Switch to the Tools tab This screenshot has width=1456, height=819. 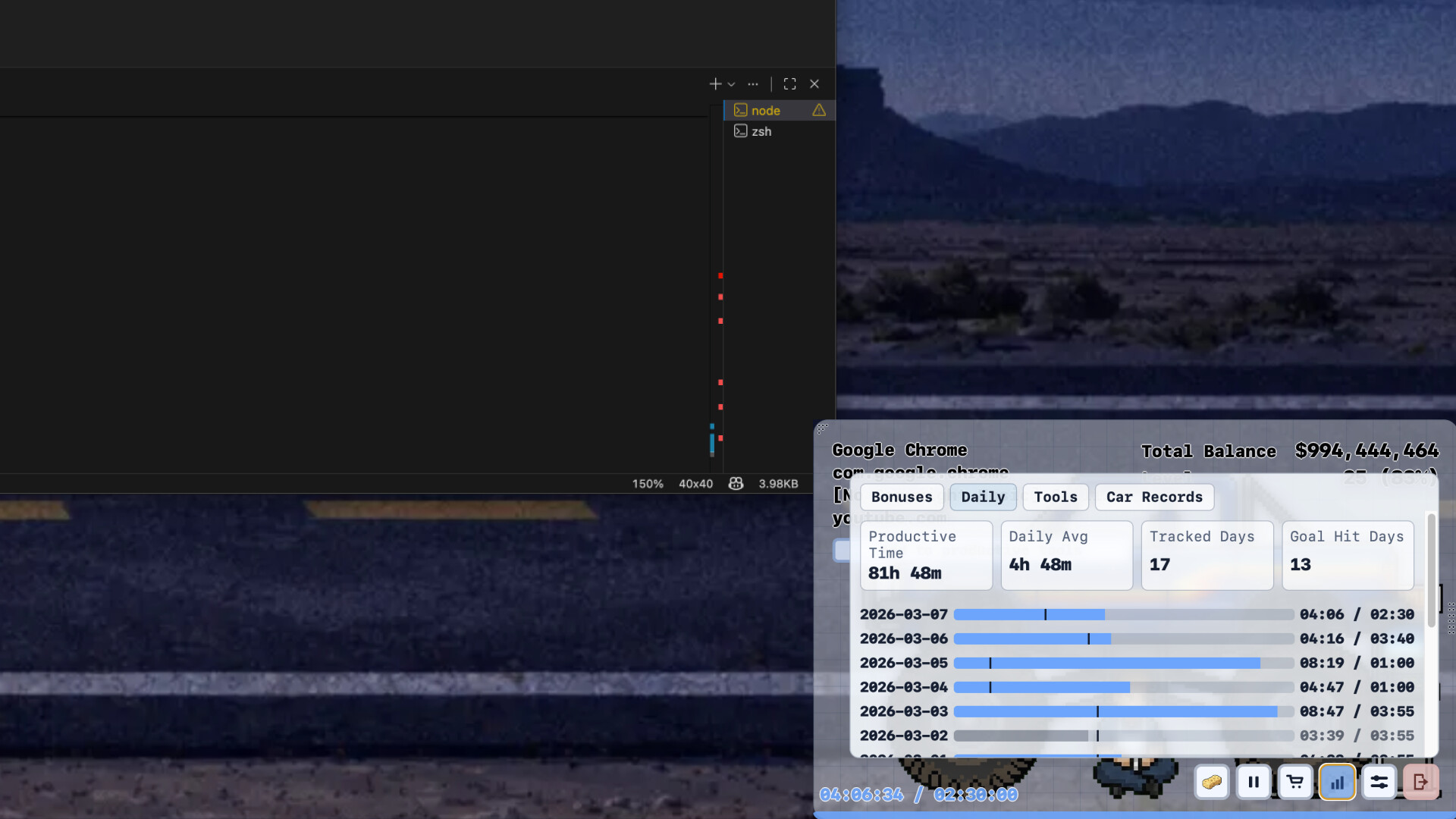[x=1055, y=497]
